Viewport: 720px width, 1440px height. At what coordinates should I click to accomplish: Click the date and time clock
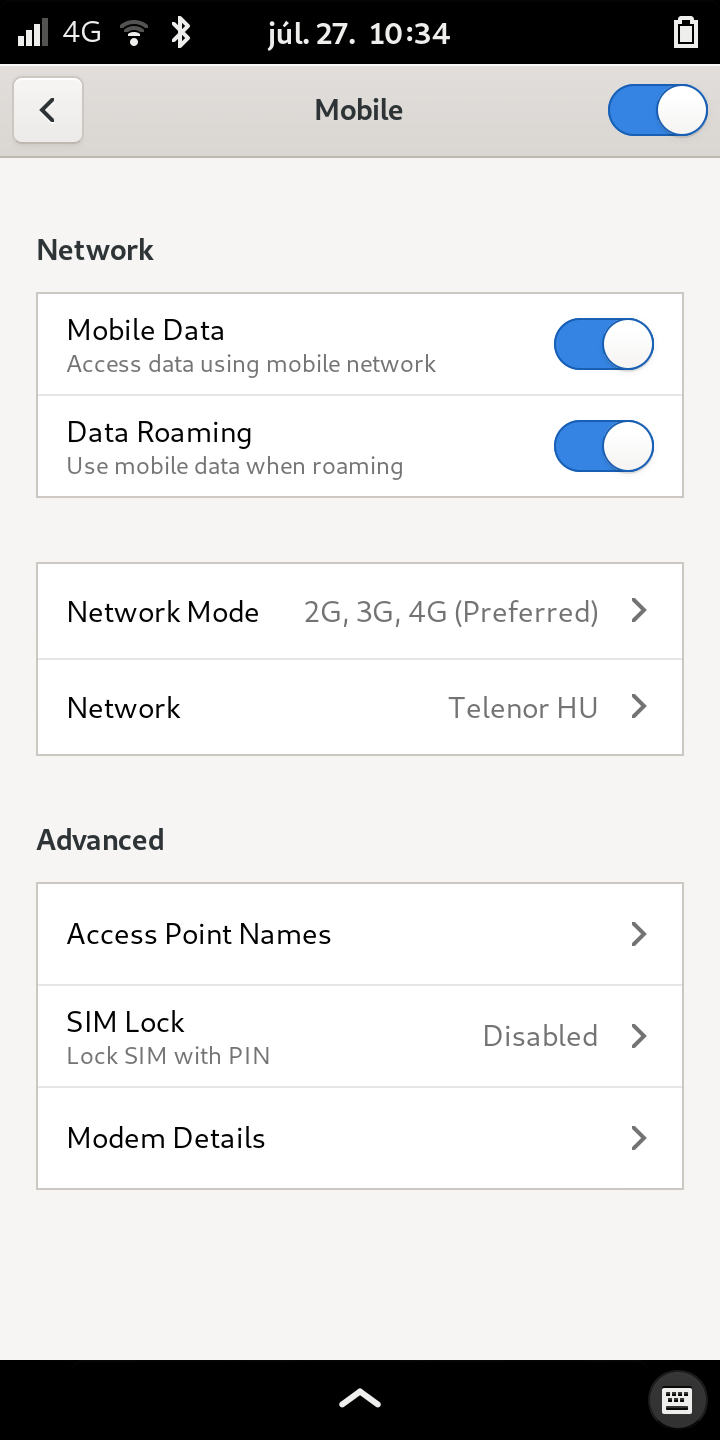click(x=359, y=33)
